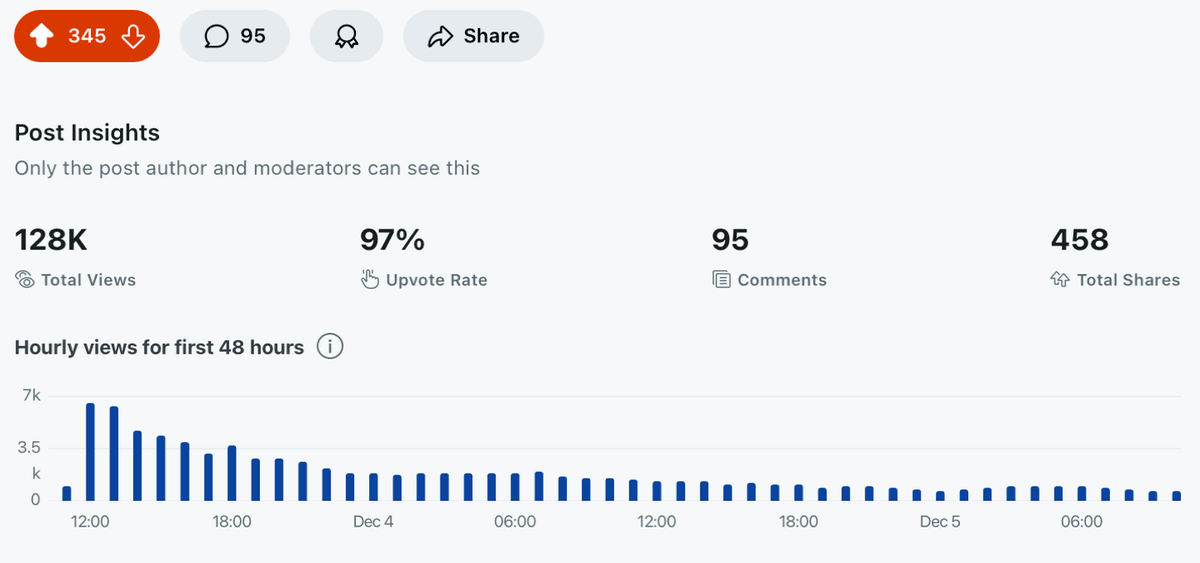Click the Post Insights heading
This screenshot has width=1200, height=563.
pos(87,132)
